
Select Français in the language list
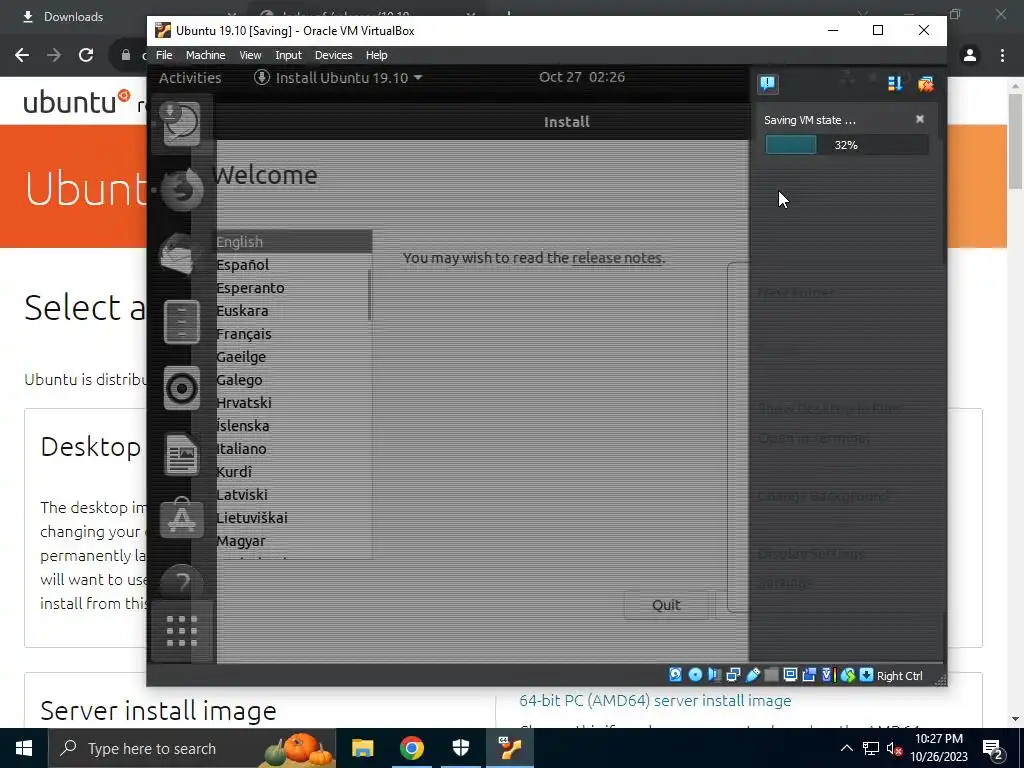click(x=293, y=334)
